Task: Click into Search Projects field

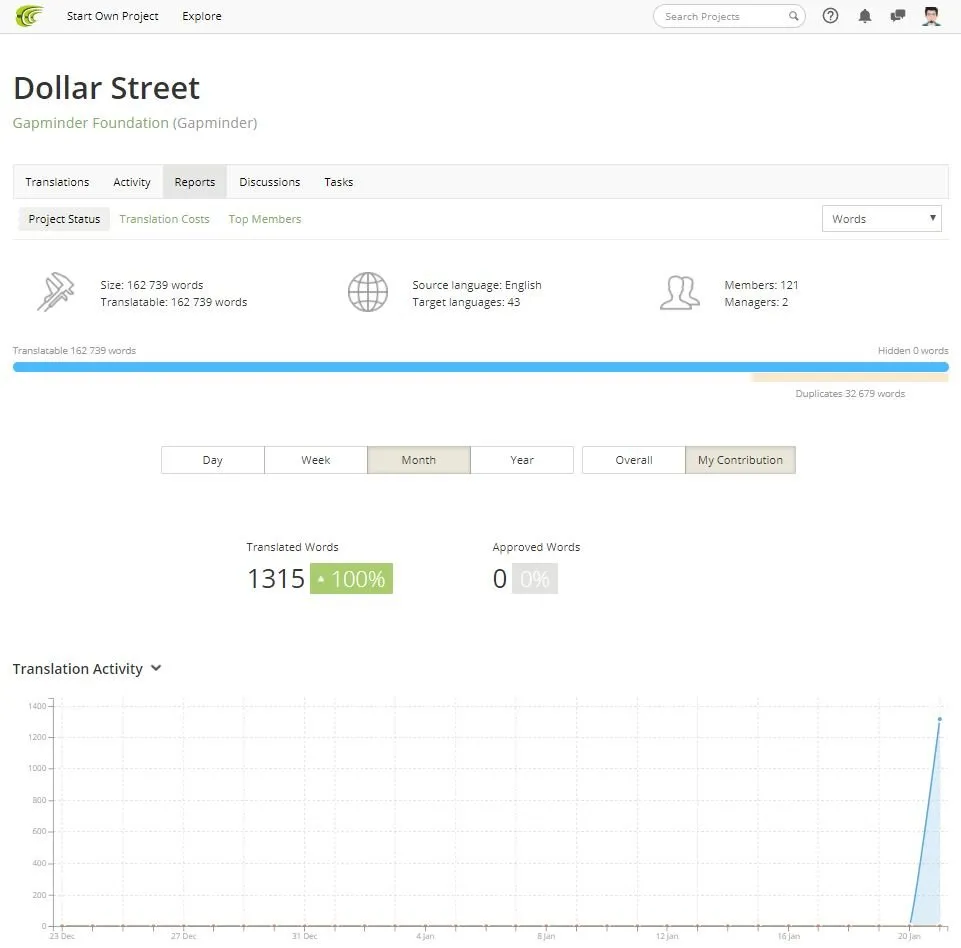Action: 729,17
